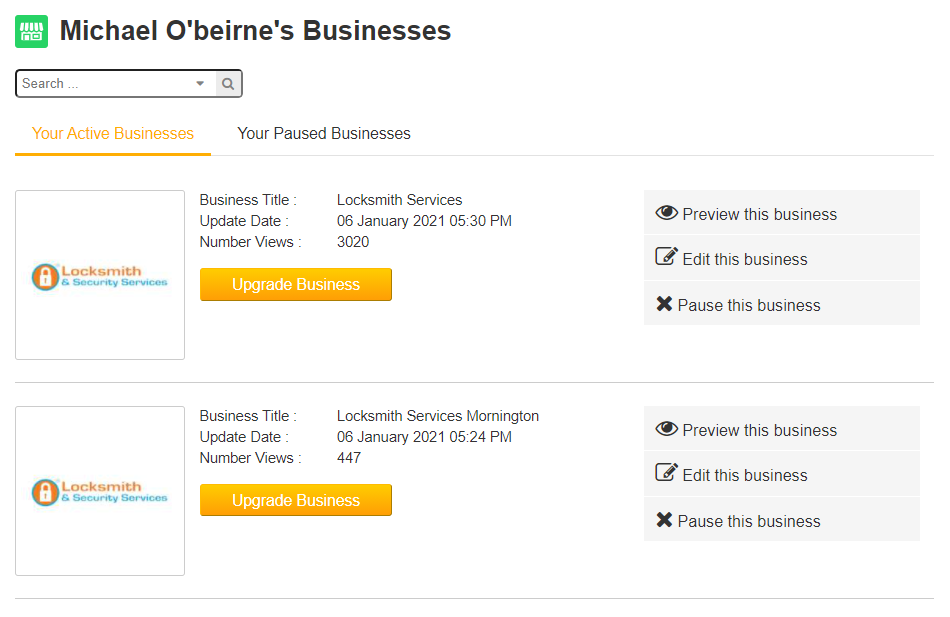Focus the Search text field
950x617 pixels.
point(102,84)
